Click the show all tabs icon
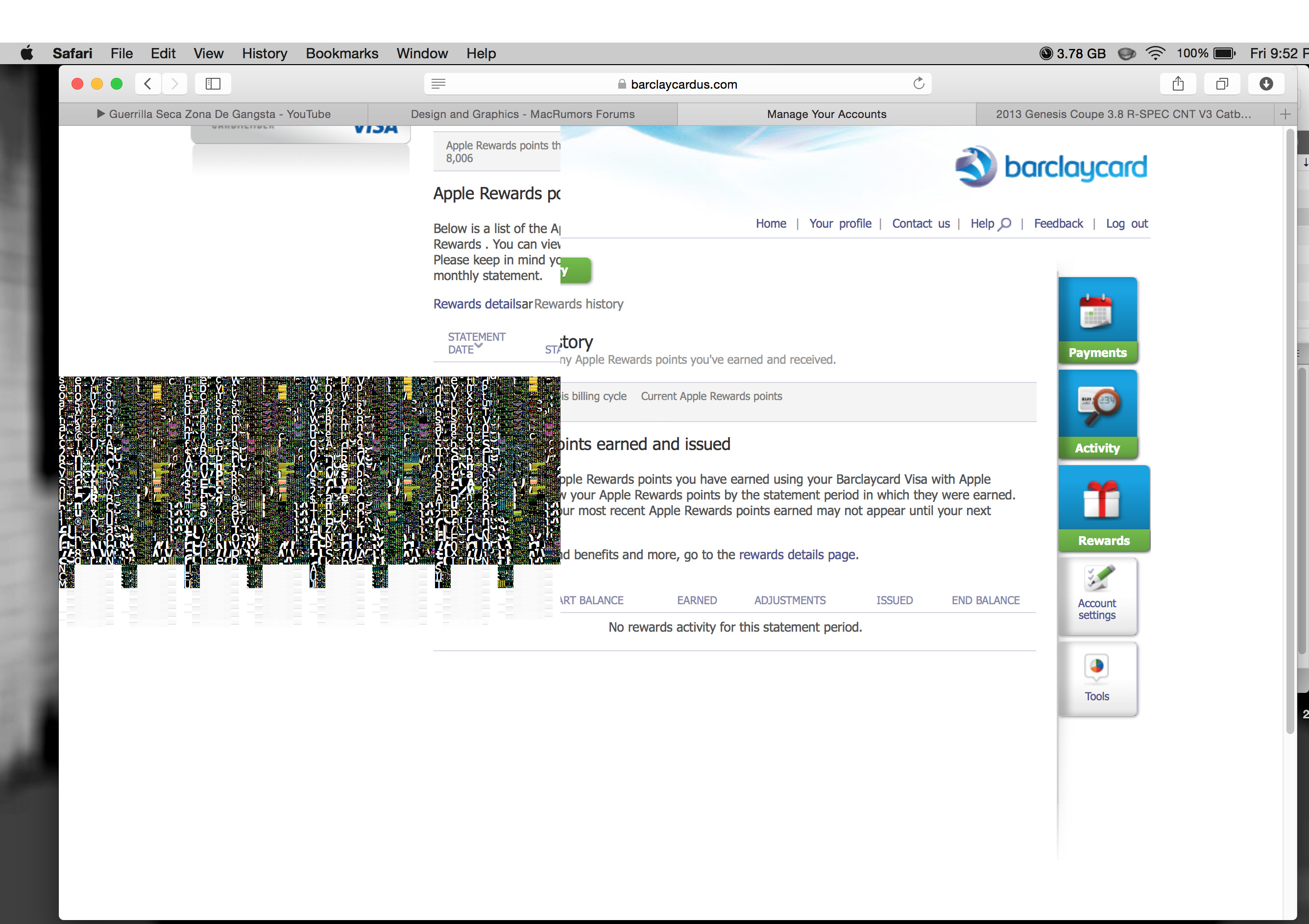 1222,84
